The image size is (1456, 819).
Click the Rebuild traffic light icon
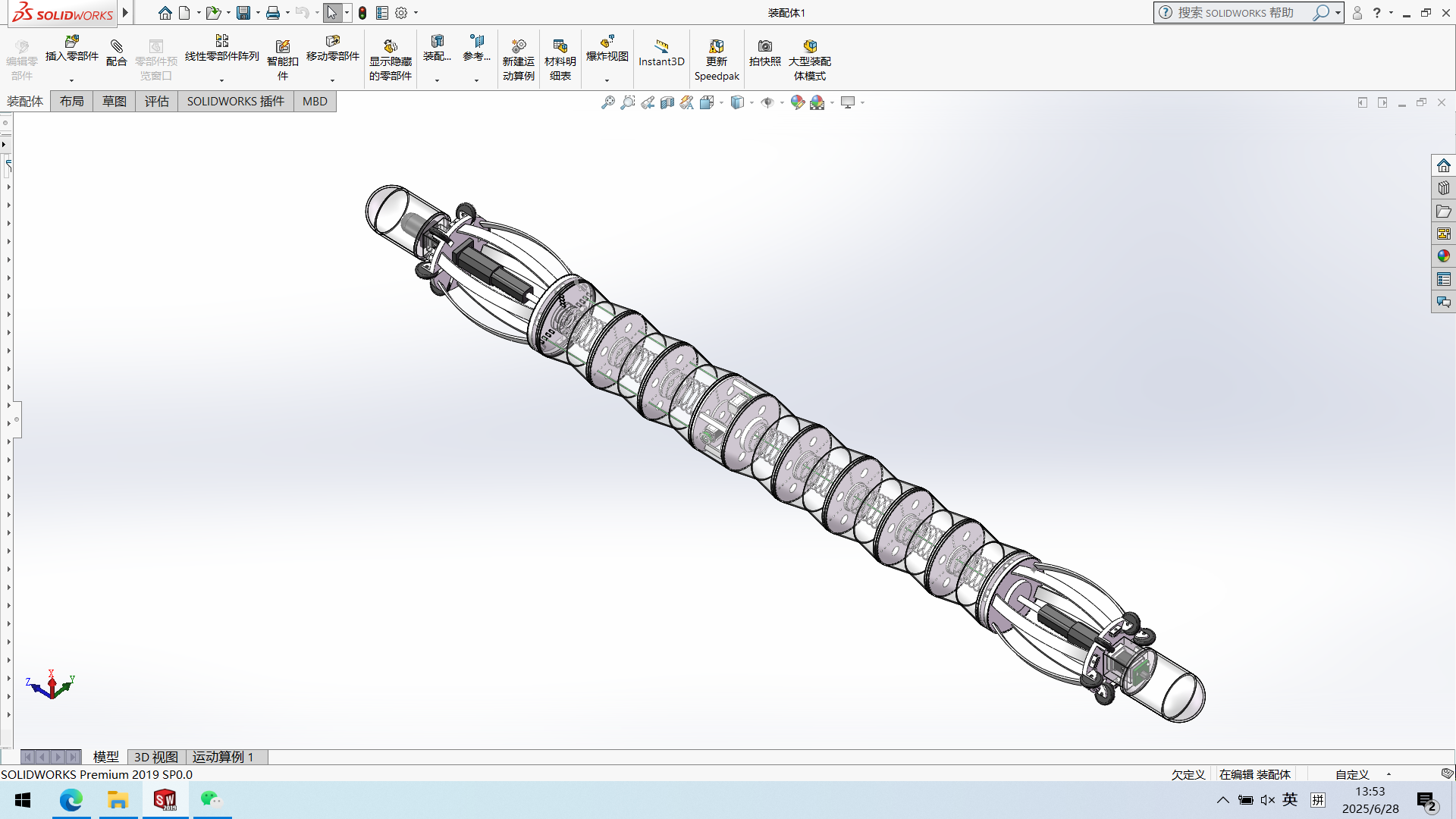coord(362,13)
